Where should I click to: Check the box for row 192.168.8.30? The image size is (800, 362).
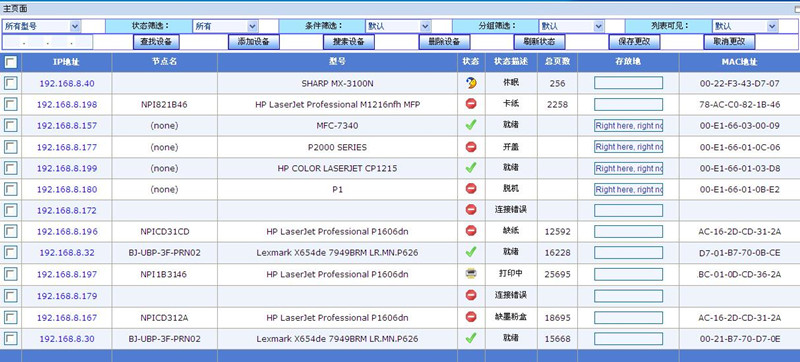click(10, 339)
